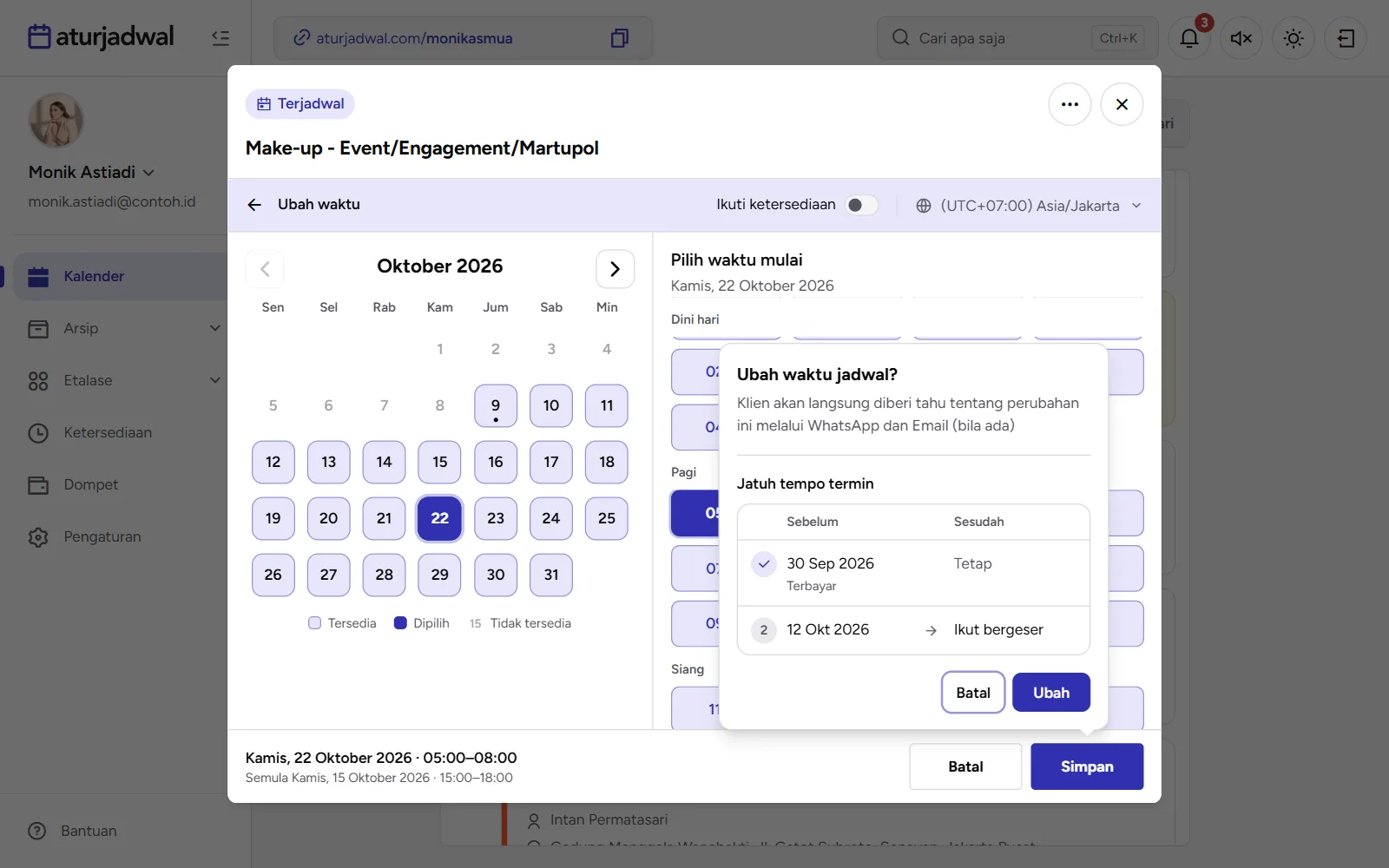Click the logout icon in the top bar
Image resolution: width=1389 pixels, height=868 pixels.
1346,38
